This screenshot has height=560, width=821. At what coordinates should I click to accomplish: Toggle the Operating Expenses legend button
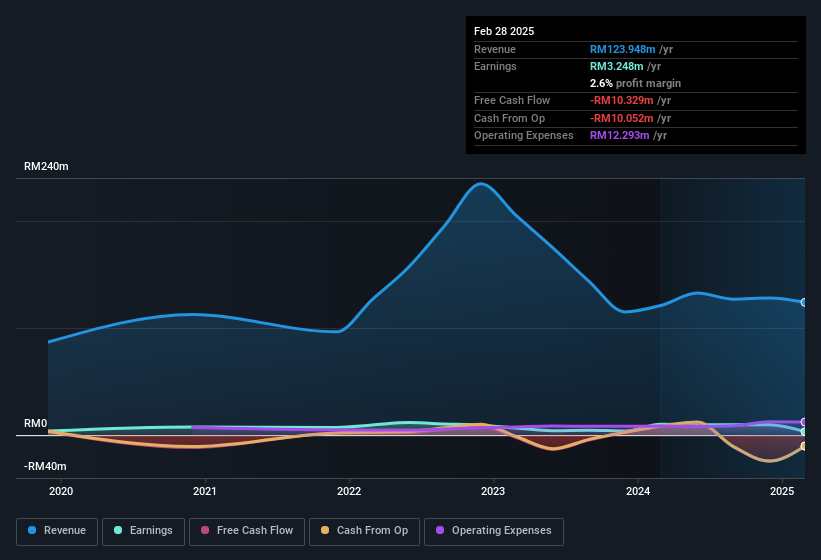[x=494, y=532]
